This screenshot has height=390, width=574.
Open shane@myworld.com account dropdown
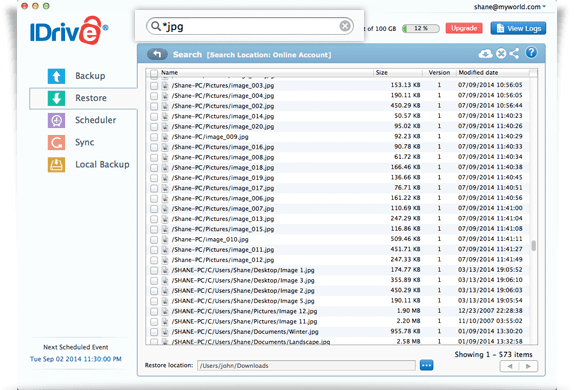[510, 7]
